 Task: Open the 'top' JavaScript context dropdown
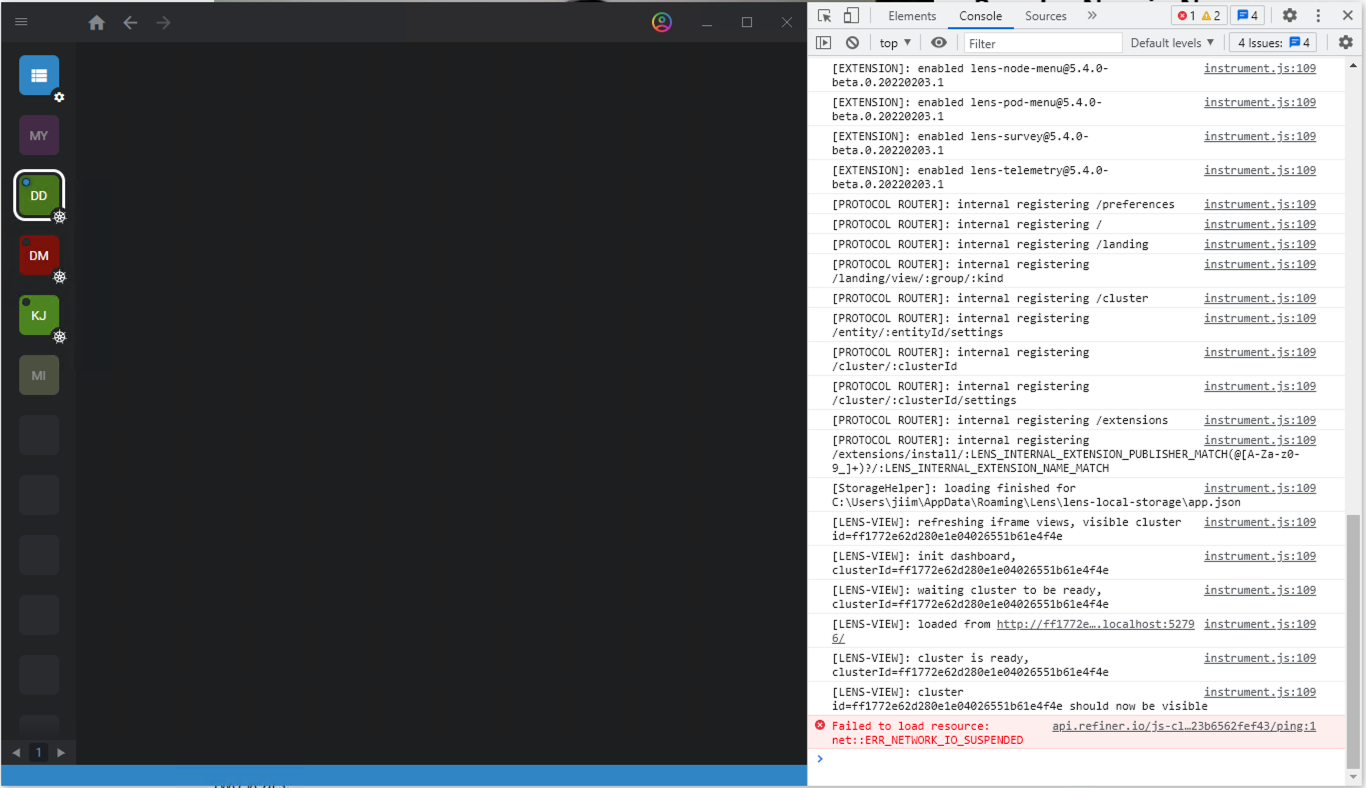tap(895, 43)
